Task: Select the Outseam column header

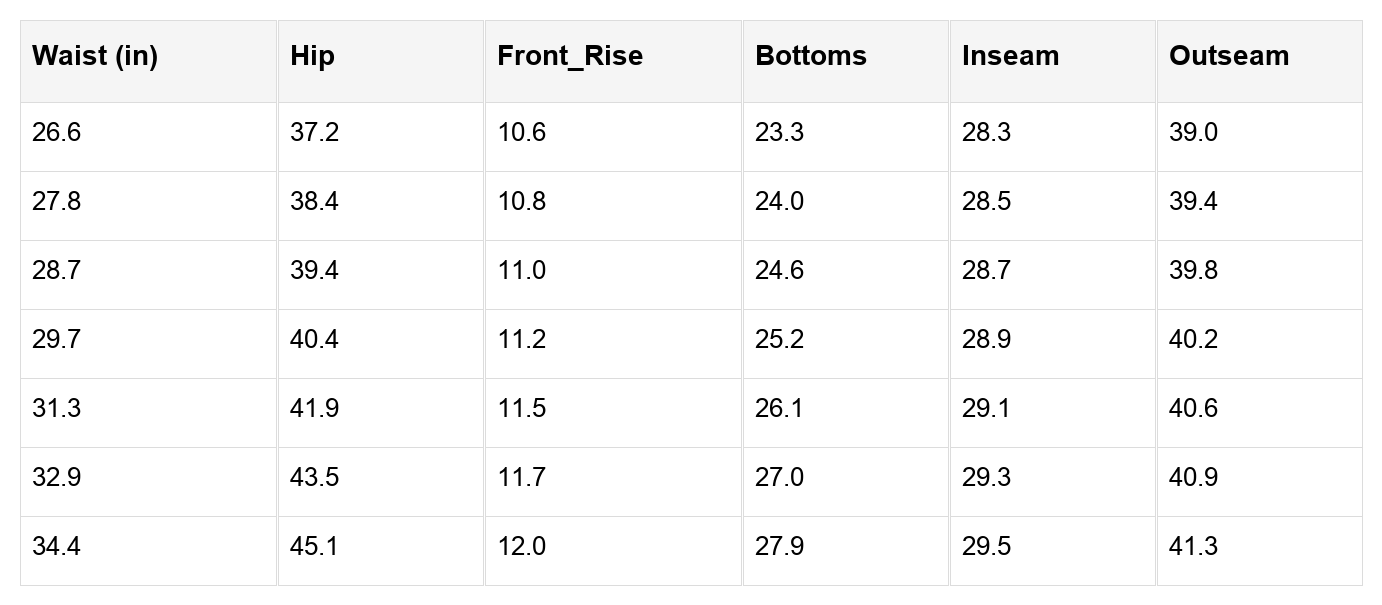Action: (x=1229, y=56)
